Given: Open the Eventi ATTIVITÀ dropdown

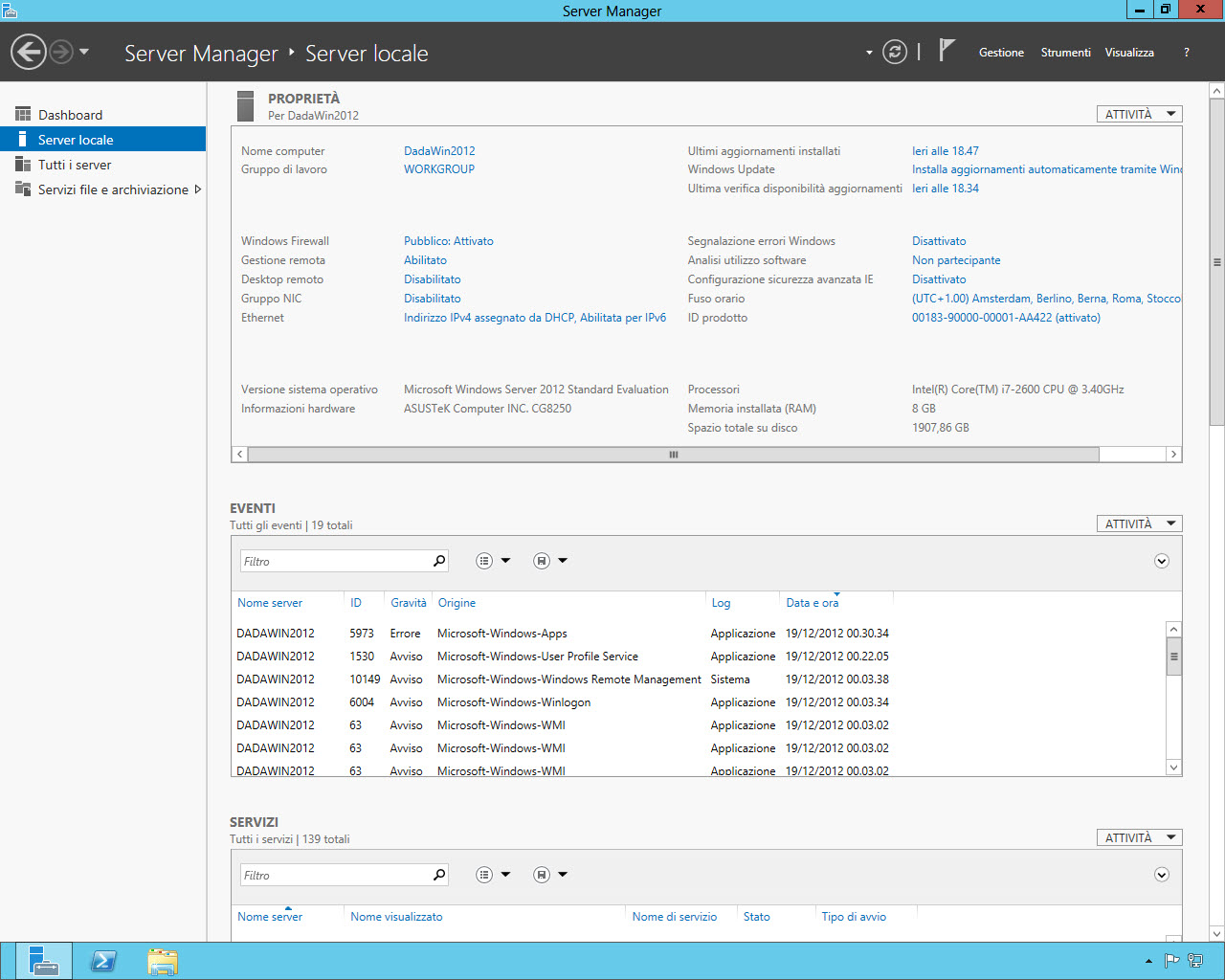Looking at the screenshot, I should 1139,523.
